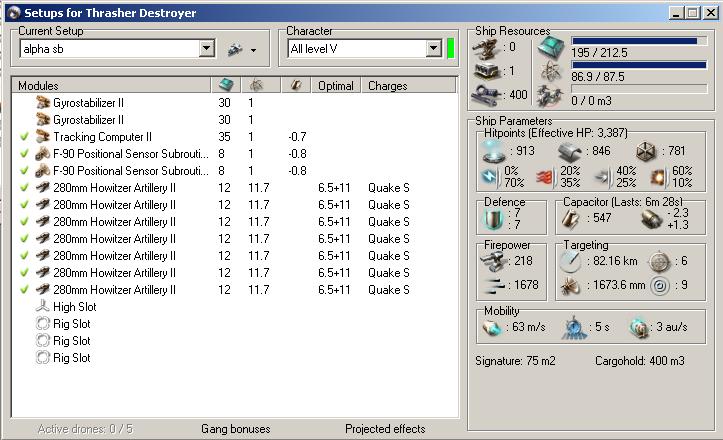
Task: Click the CPU resource icon beside 195 / 212.5
Action: [x=551, y=47]
